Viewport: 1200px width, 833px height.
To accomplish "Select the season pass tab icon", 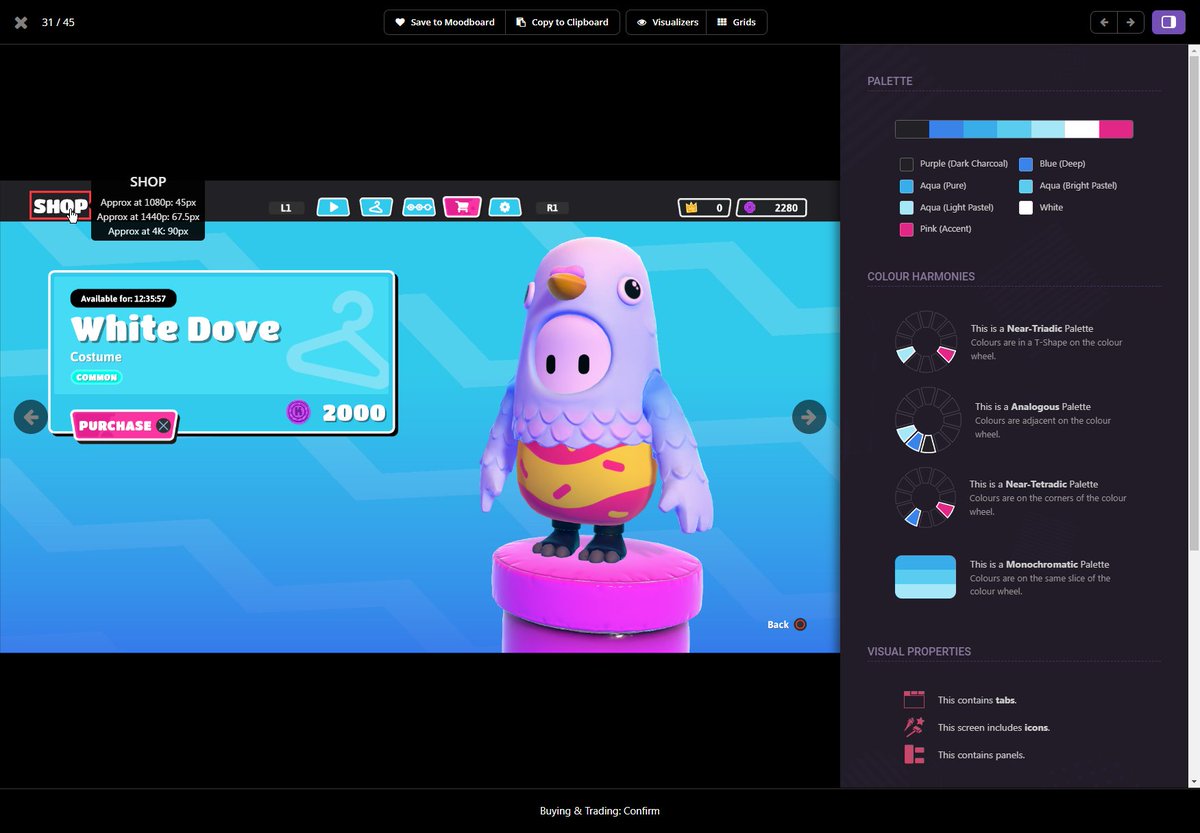I will pyautogui.click(x=419, y=207).
